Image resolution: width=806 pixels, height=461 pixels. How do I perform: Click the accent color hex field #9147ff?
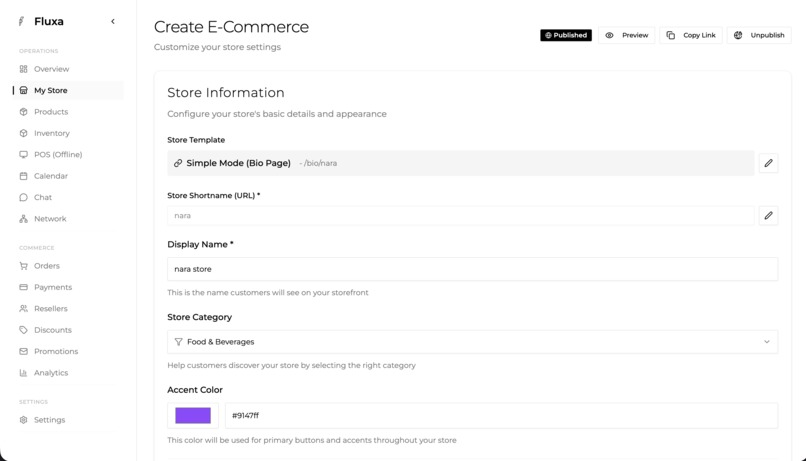click(501, 415)
